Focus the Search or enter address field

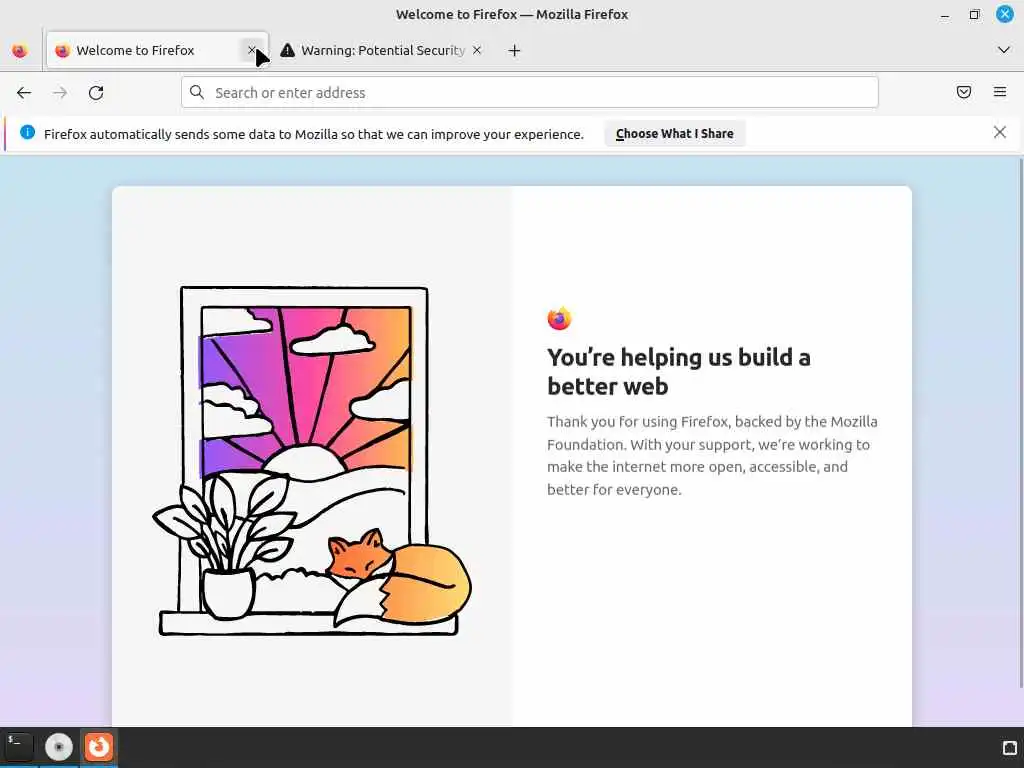coord(530,93)
